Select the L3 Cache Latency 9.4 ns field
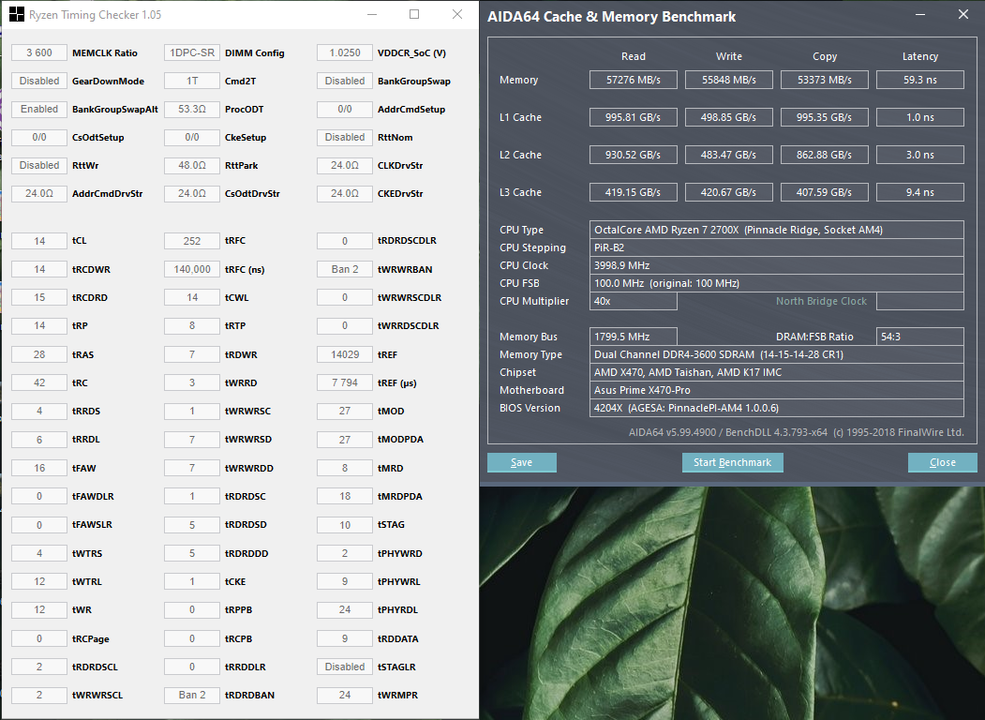Screen dimensions: 985x720 [x=920, y=192]
